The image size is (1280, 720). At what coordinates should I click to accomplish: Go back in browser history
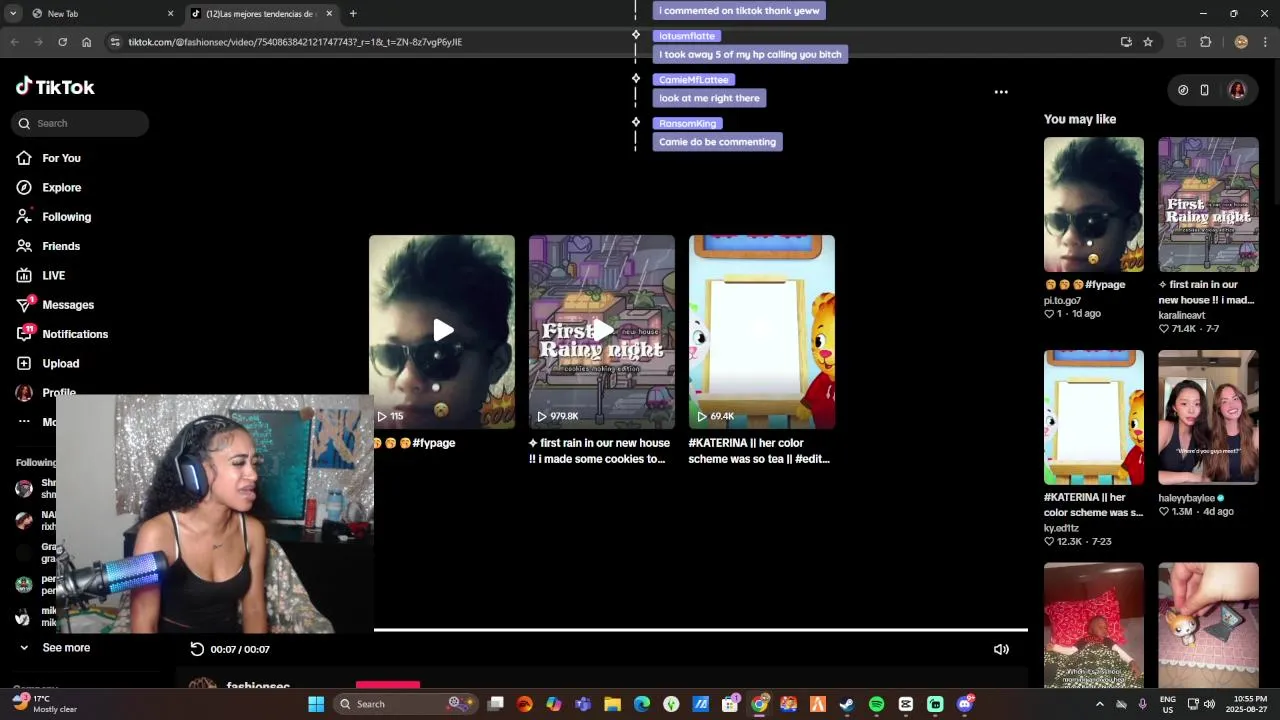[x=14, y=42]
